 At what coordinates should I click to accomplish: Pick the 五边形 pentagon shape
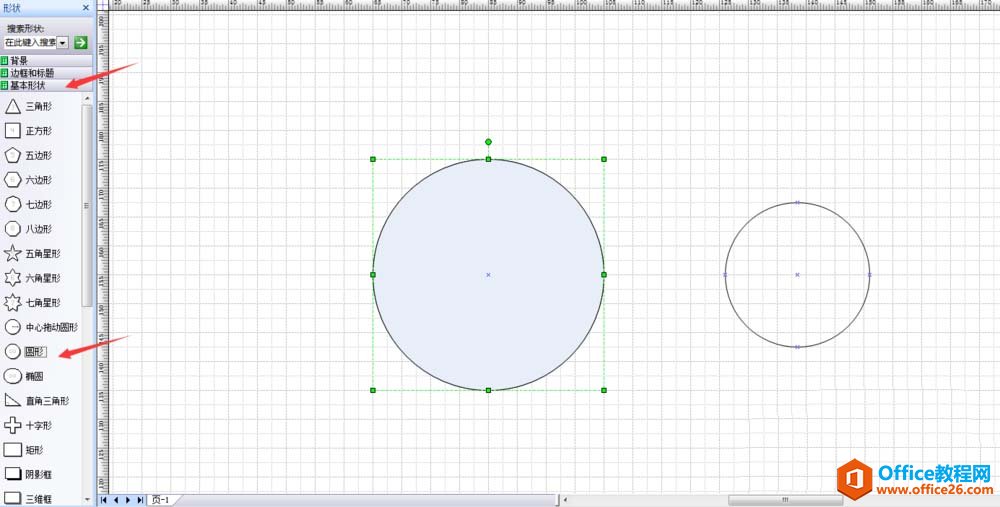pyautogui.click(x=28, y=156)
